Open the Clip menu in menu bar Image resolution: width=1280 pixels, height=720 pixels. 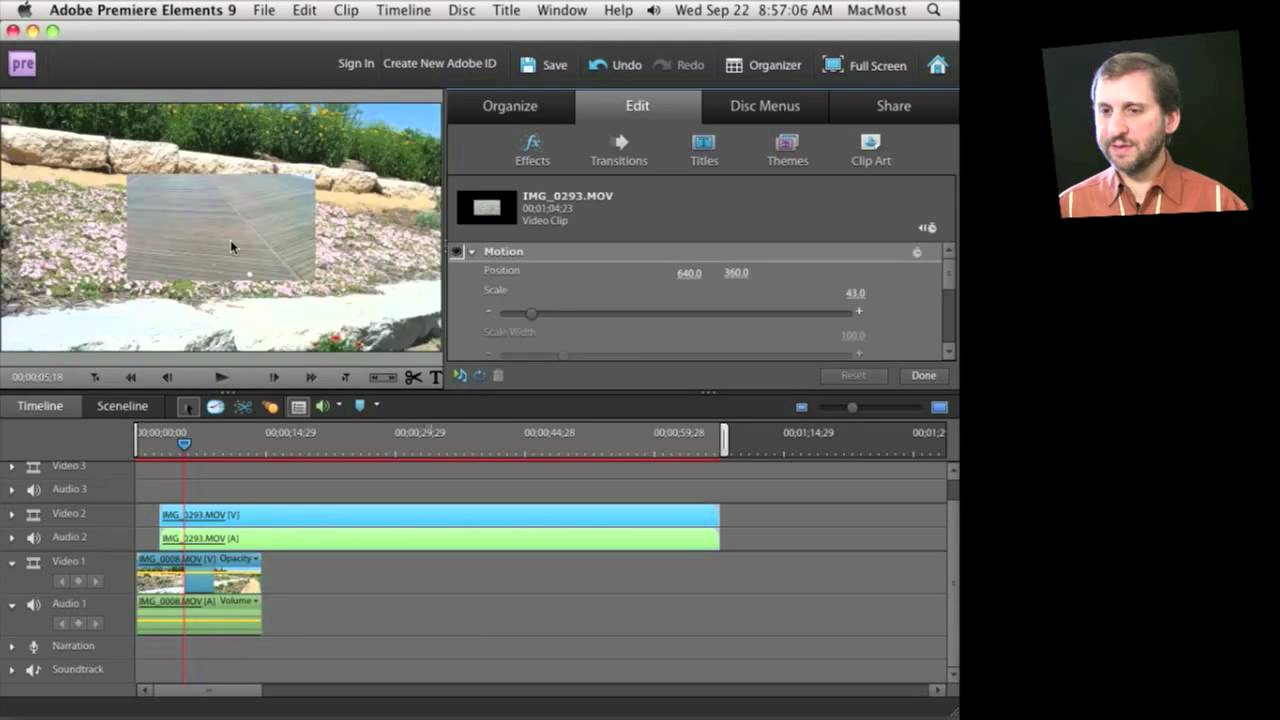(x=346, y=10)
